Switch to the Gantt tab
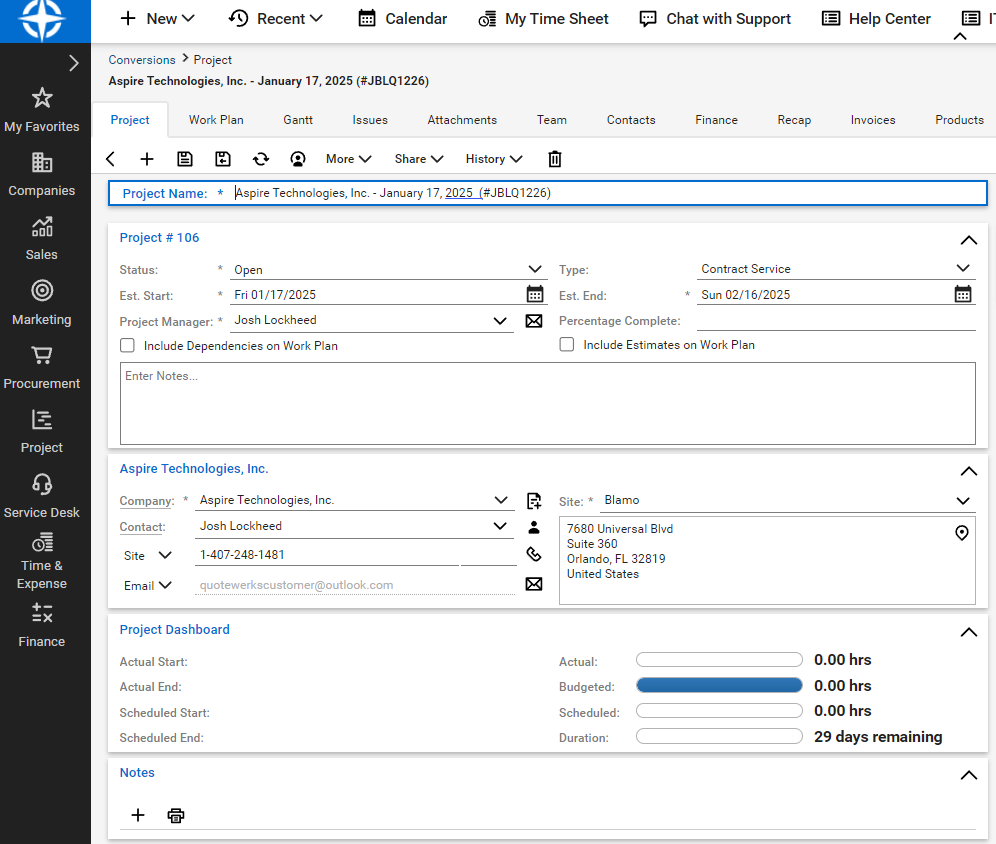The image size is (996, 844). tap(298, 120)
